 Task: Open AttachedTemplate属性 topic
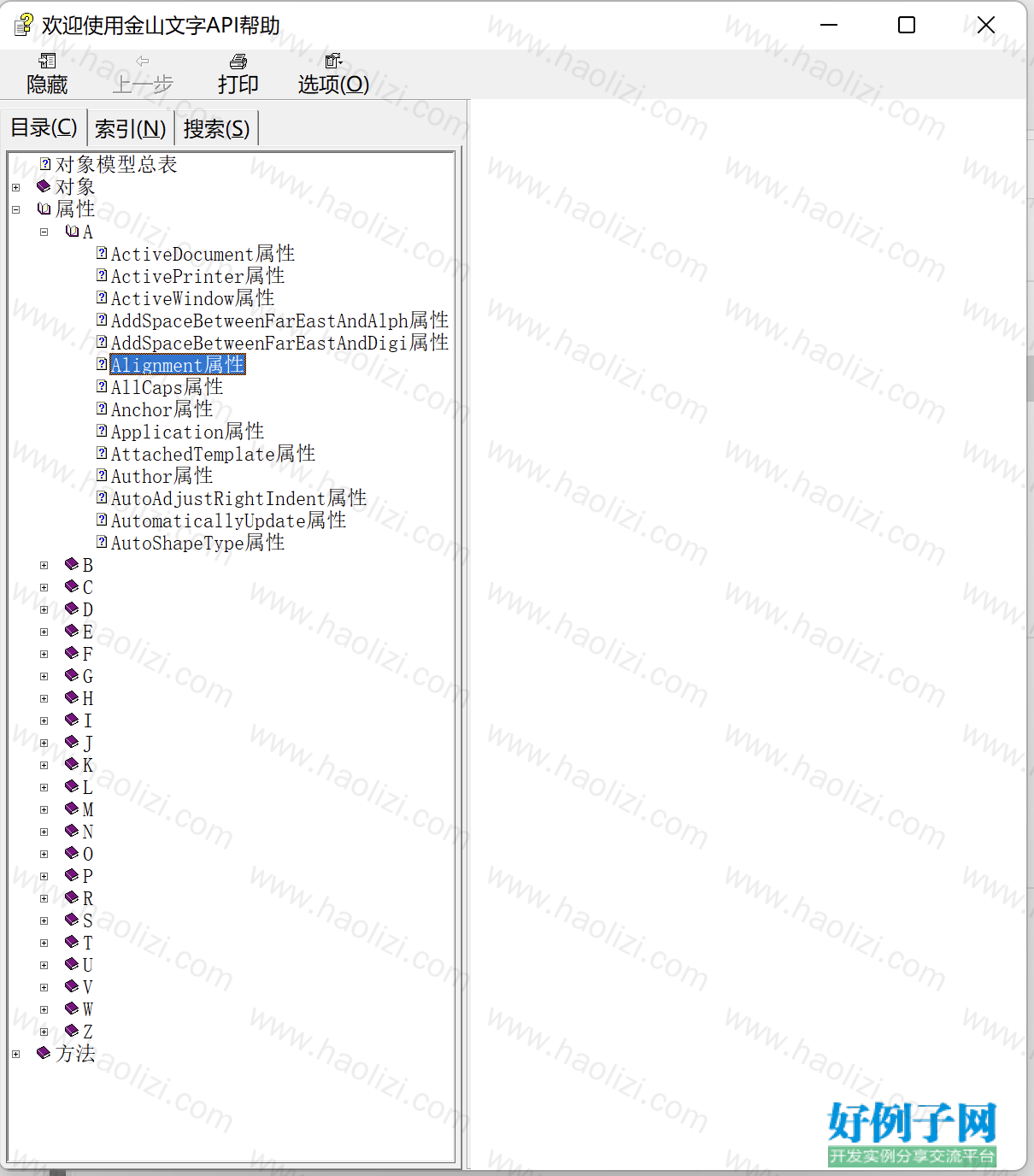pos(214,454)
